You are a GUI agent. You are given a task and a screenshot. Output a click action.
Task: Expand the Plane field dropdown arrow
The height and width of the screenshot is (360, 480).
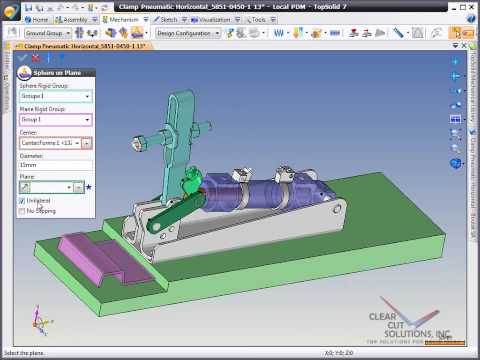coord(69,187)
